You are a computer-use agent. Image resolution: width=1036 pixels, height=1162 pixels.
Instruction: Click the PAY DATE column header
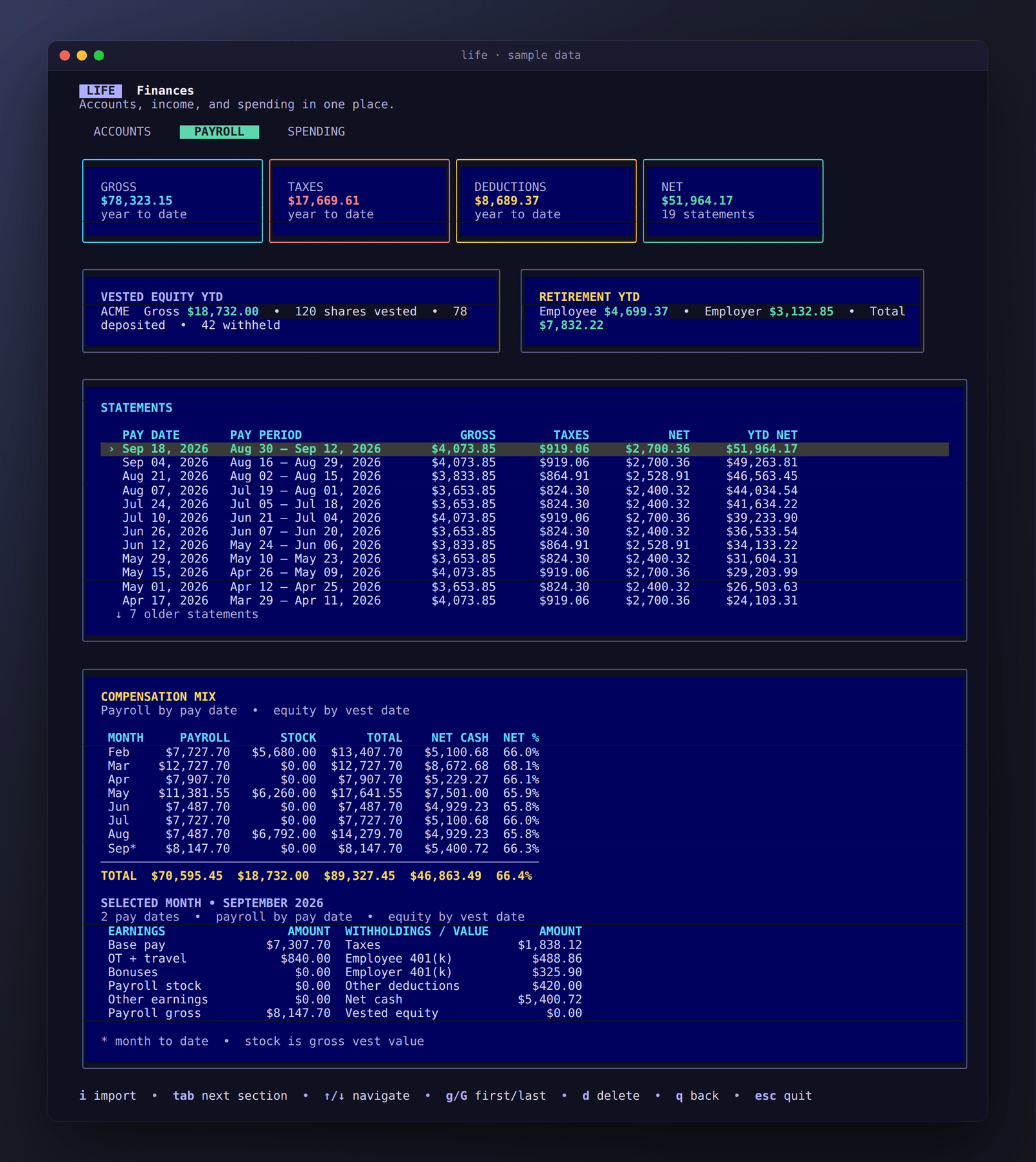151,435
